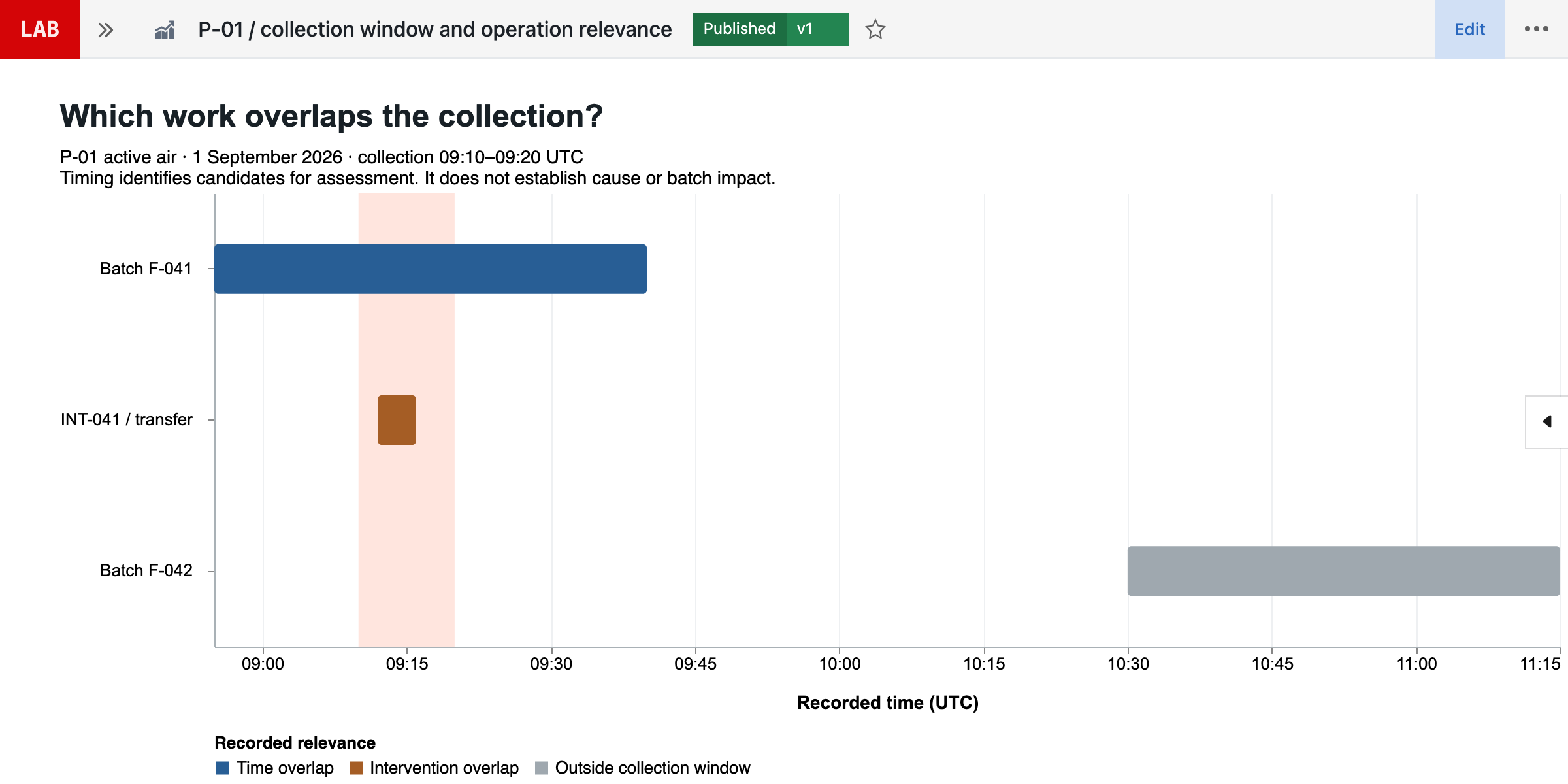Click the 'Outside collection window' legend label
Viewport: 1568px width, 784px height.
653,768
